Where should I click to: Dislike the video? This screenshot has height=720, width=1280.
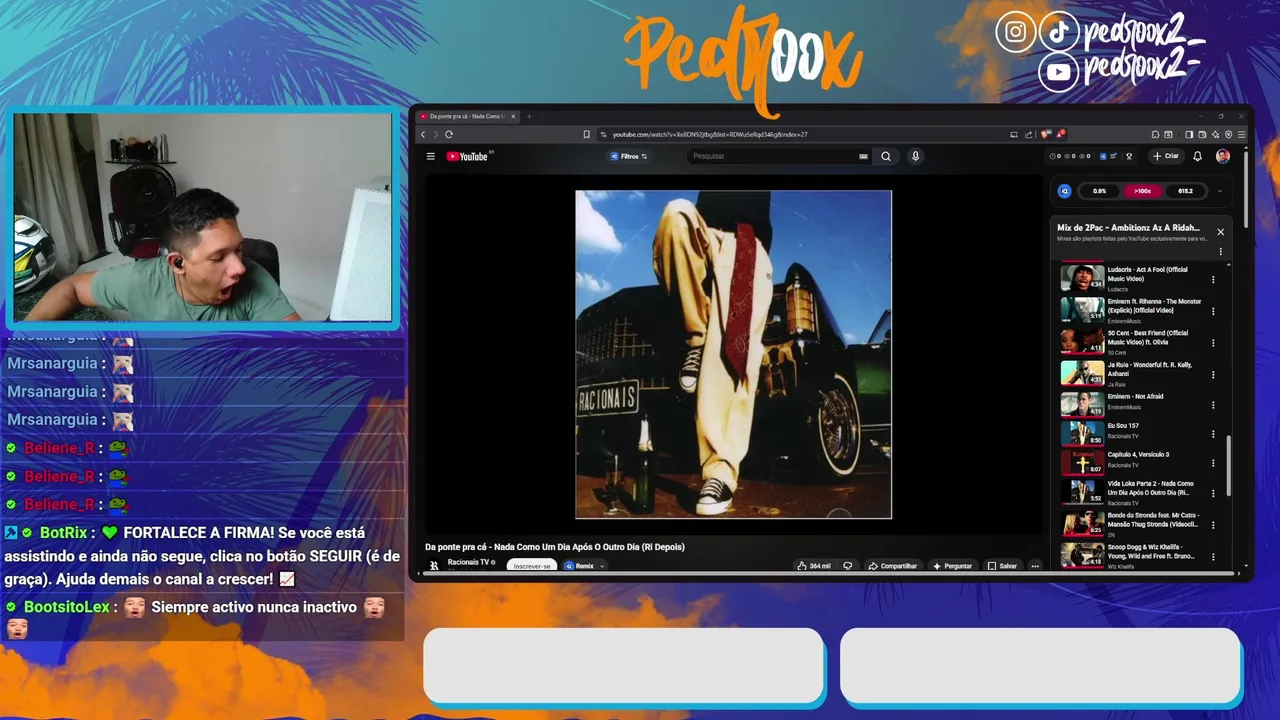848,566
